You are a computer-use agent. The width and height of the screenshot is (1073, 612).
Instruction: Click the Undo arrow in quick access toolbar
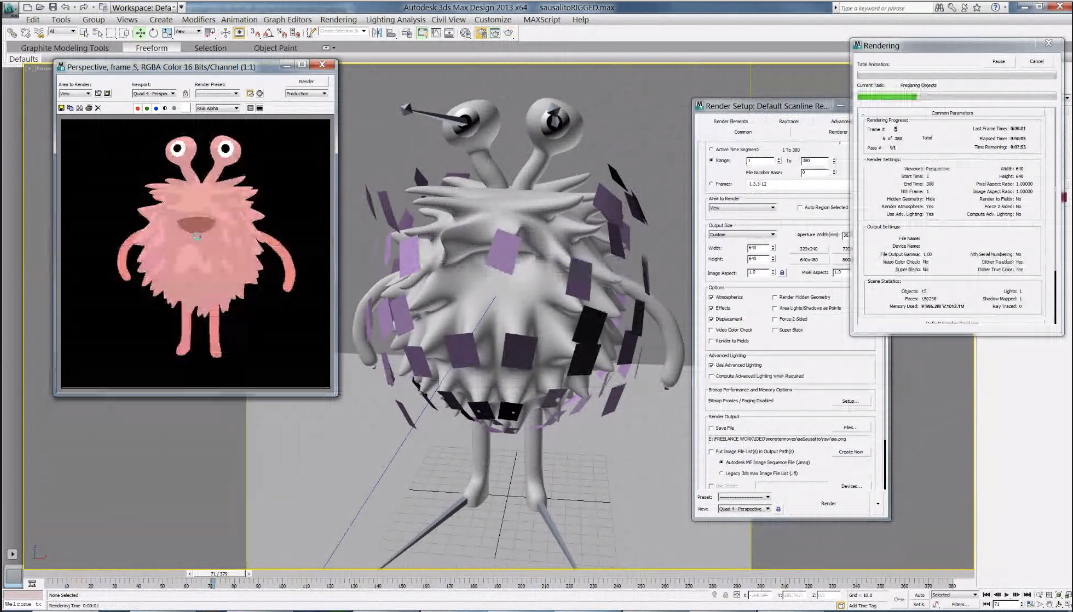tap(63, 7)
